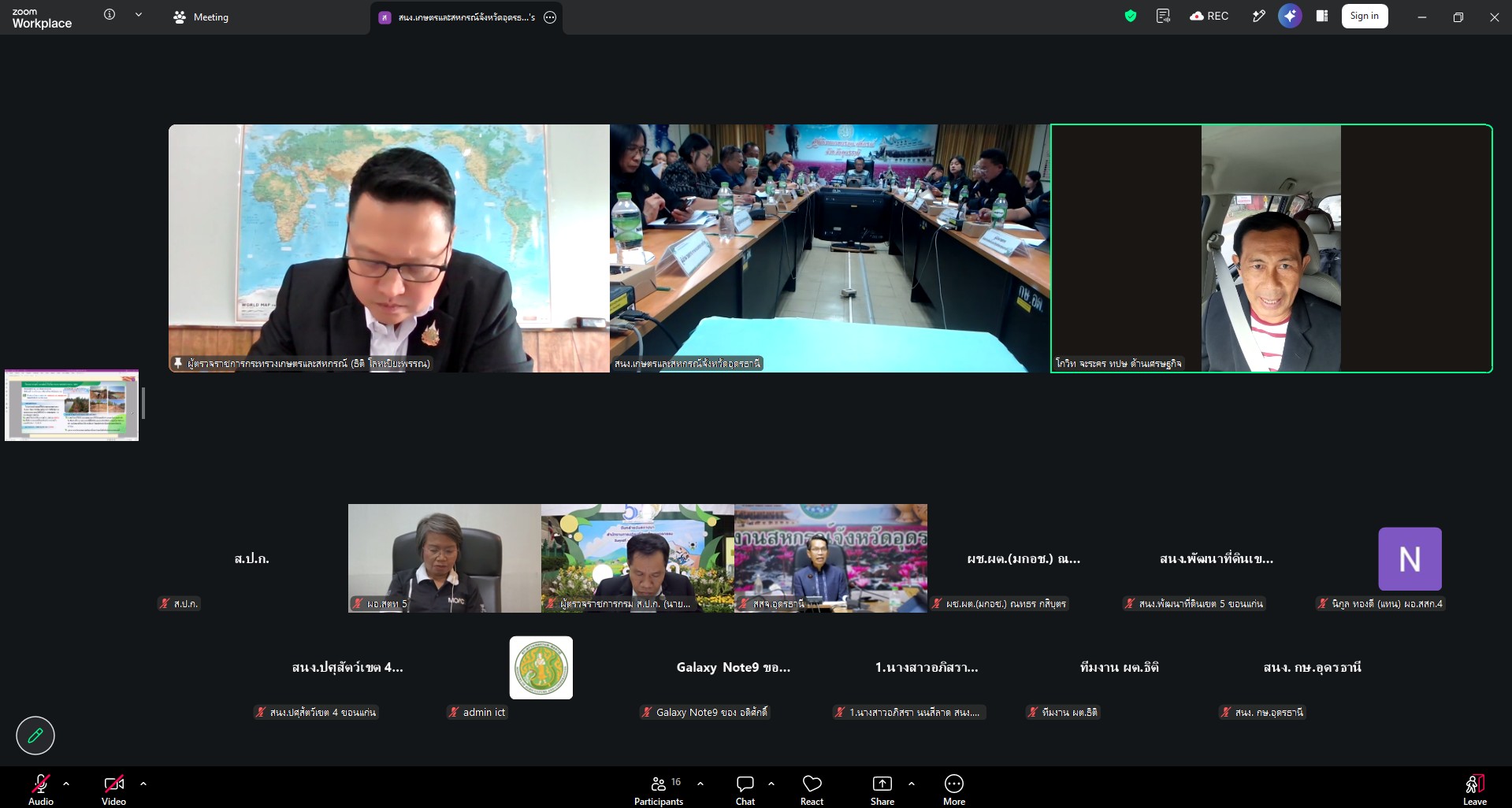Click the สนง.พัฒนาที่ดินเขต 5 participant tile
Viewport: 1512px width, 808px height.
point(1217,558)
